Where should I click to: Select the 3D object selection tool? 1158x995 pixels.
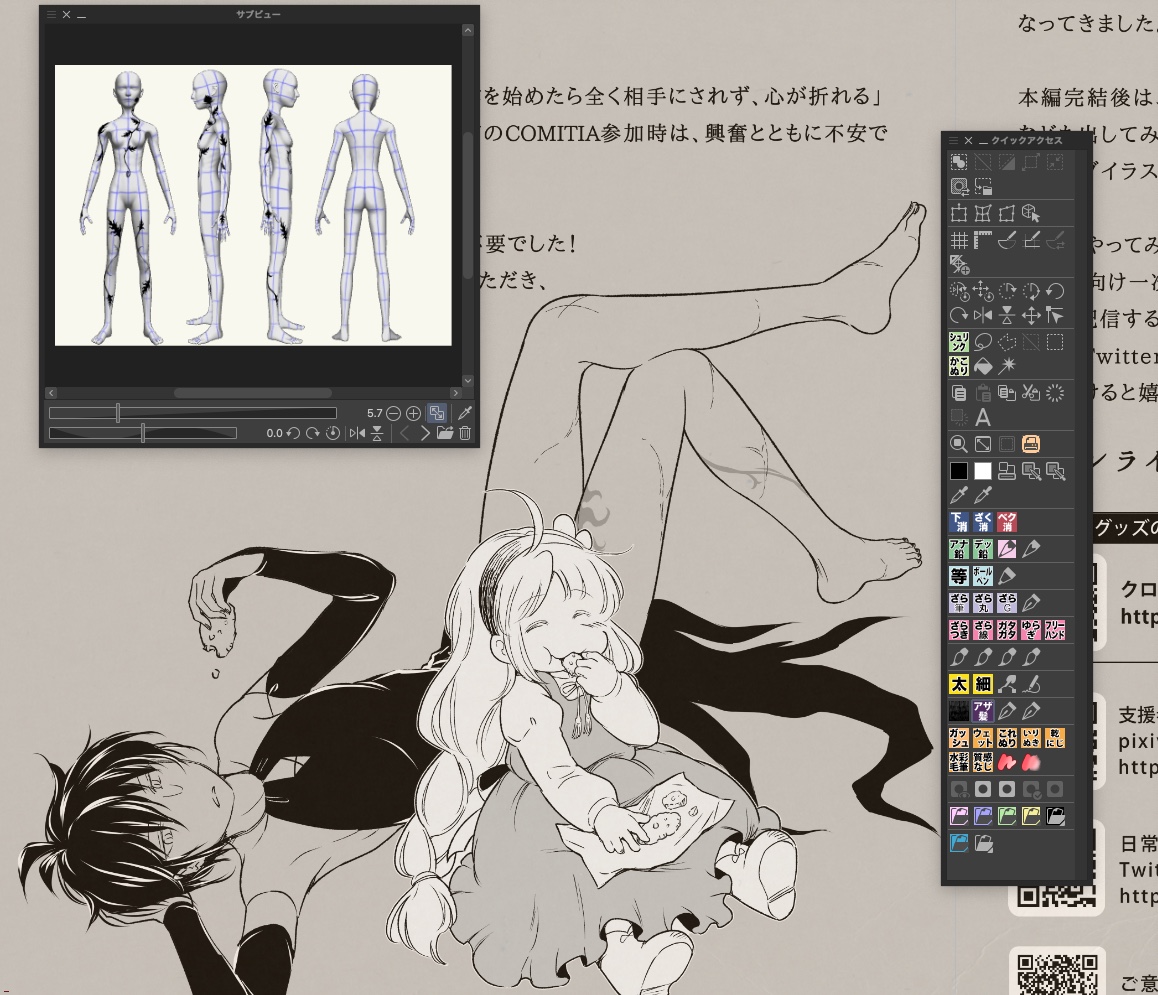point(1031,213)
